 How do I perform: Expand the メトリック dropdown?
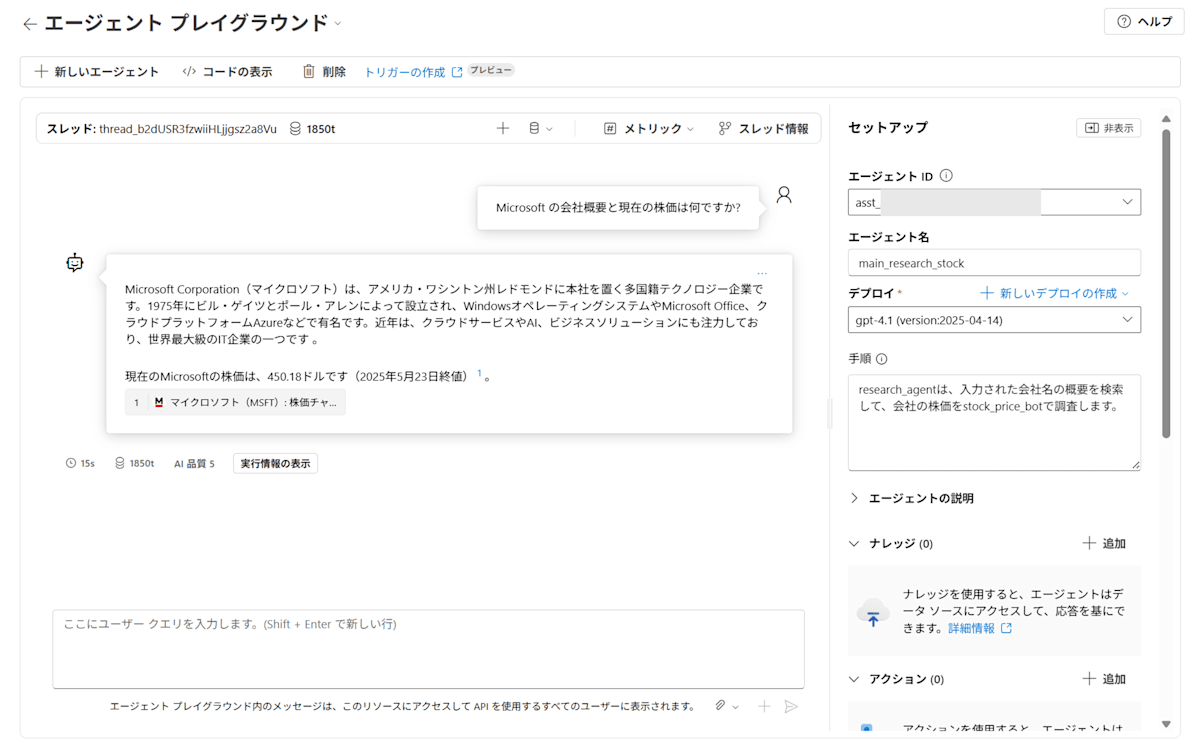pyautogui.click(x=649, y=128)
